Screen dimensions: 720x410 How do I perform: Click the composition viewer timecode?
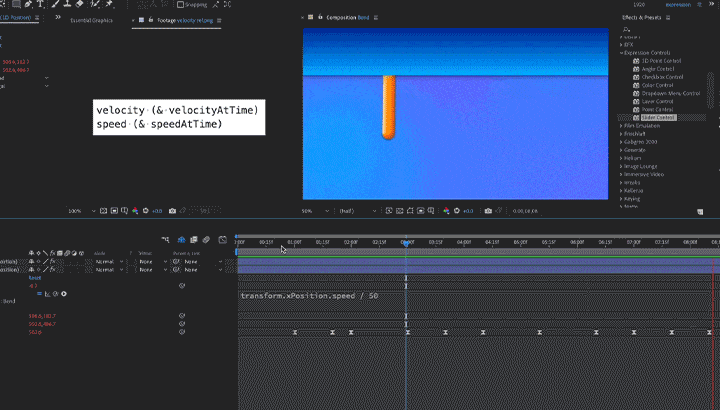coord(525,211)
